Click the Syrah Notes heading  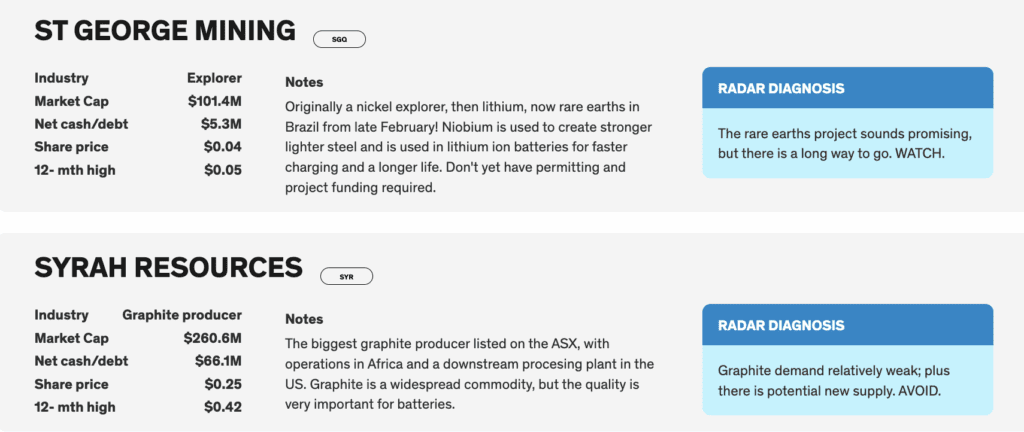(x=304, y=319)
